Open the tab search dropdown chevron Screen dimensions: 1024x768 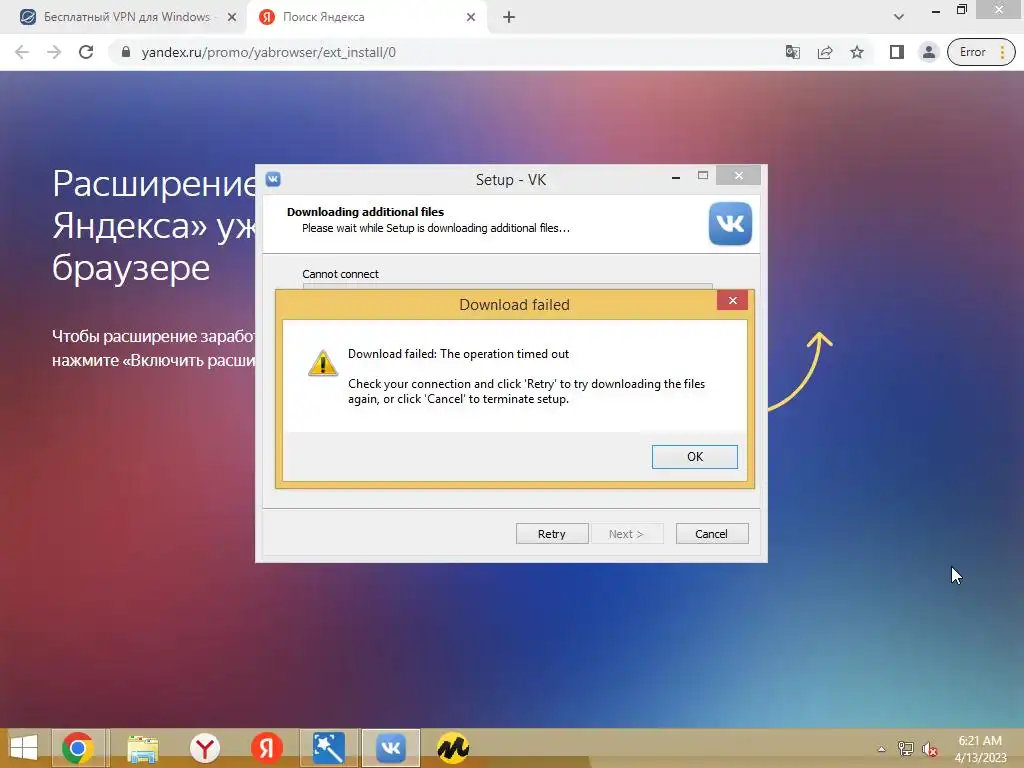tap(899, 17)
